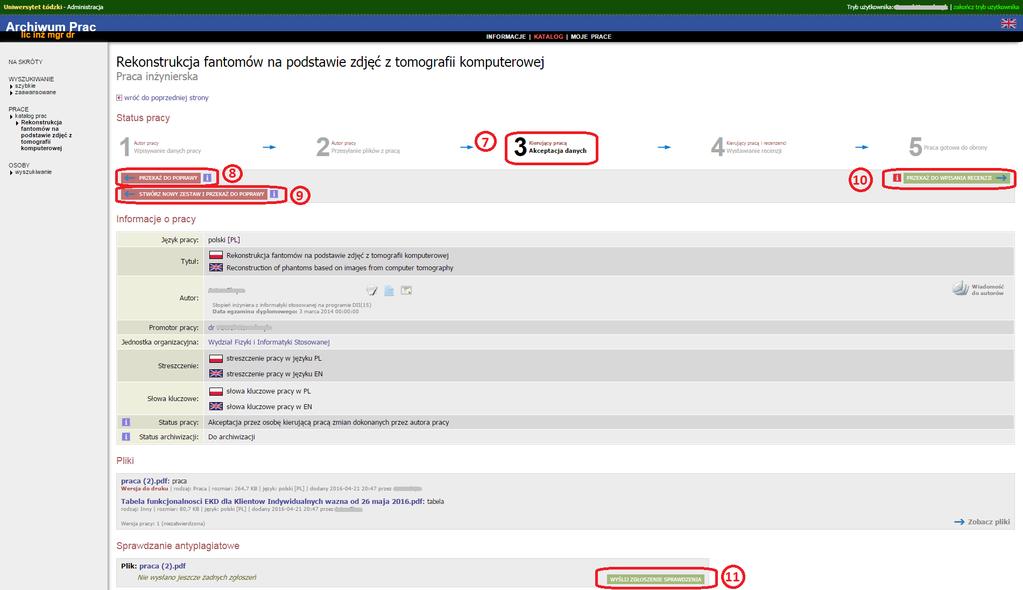Click arrow icon next to Zobacz pliki
The height and width of the screenshot is (590, 1023).
point(959,522)
